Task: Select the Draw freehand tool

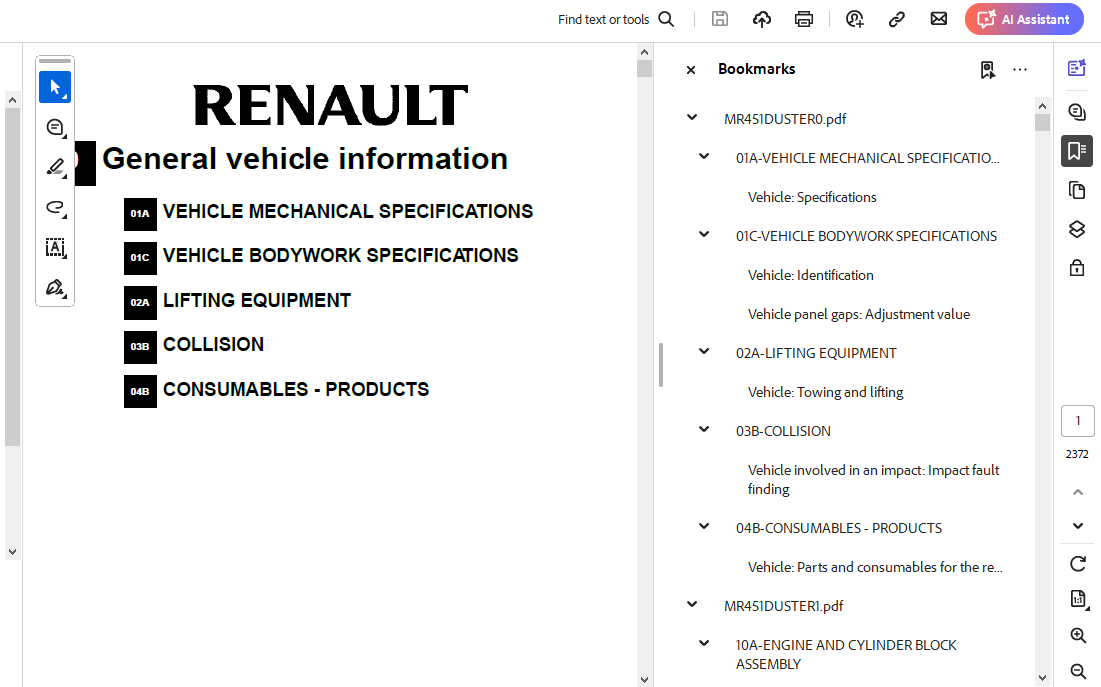Action: (55, 207)
